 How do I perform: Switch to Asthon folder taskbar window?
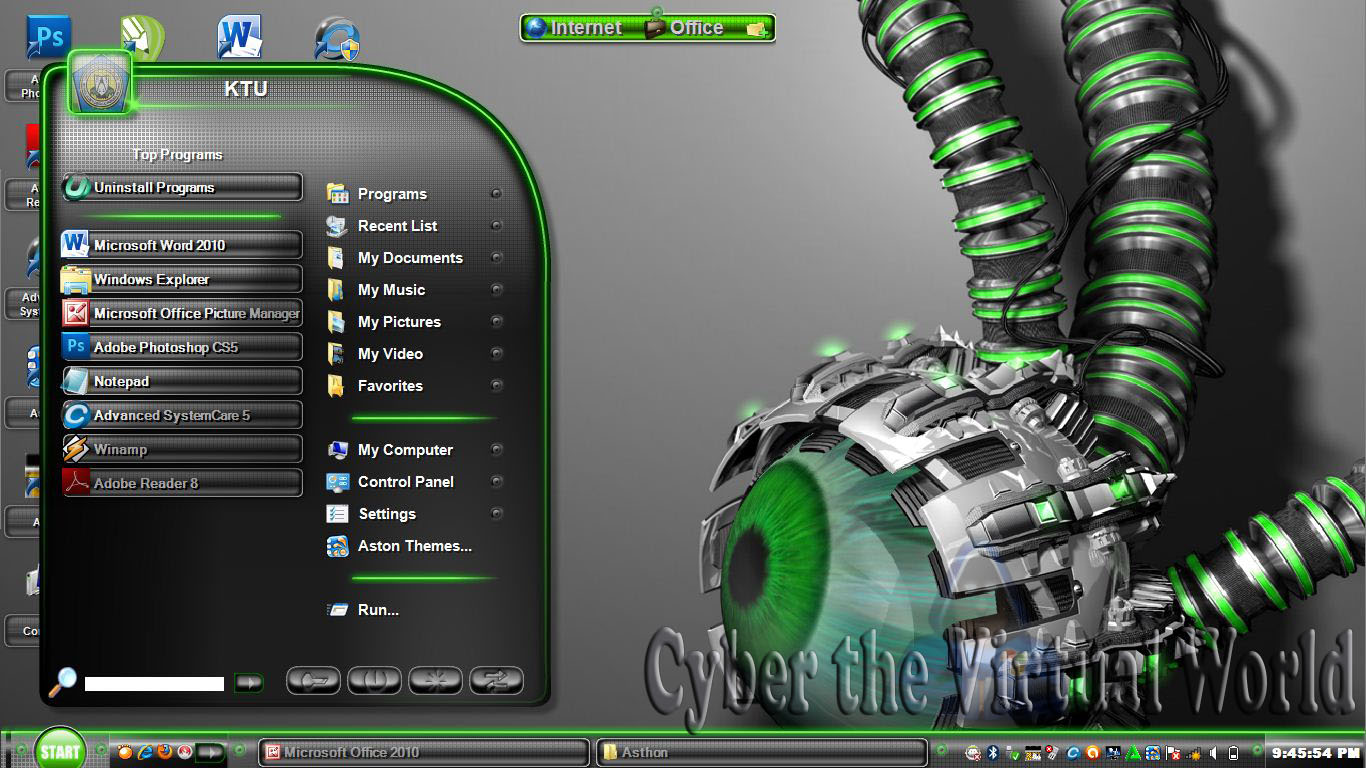(761, 752)
